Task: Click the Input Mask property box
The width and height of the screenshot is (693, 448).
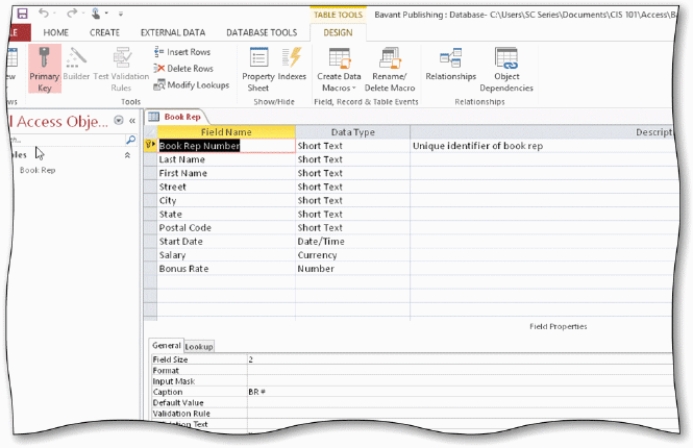Action: tap(460, 381)
